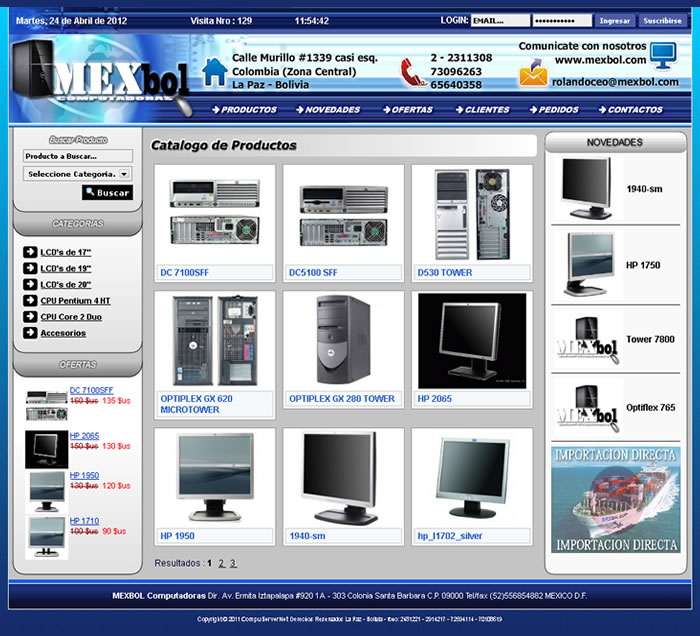Focus the password login field
This screenshot has height=636, width=700.
pos(562,21)
